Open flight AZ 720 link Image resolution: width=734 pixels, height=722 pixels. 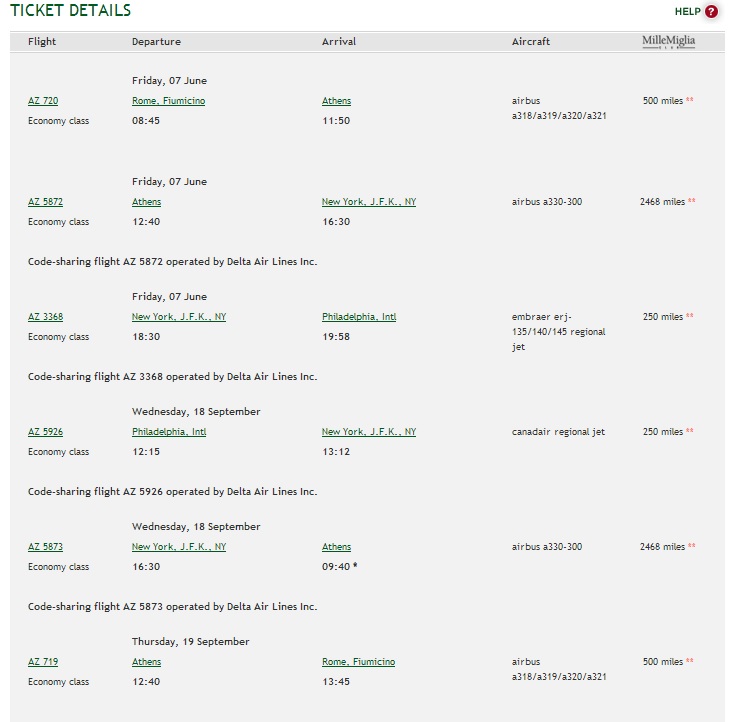click(x=43, y=101)
